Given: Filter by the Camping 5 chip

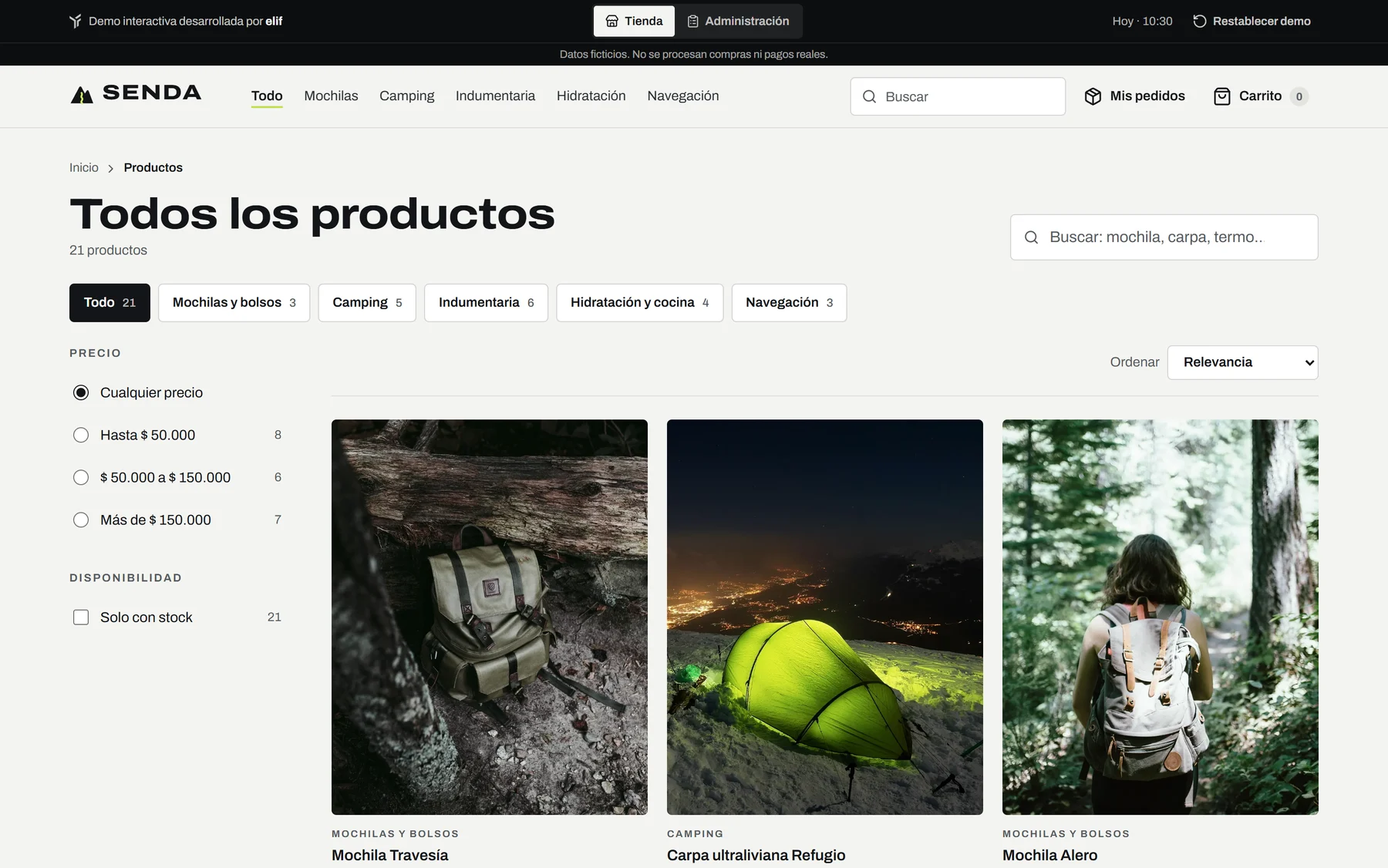Looking at the screenshot, I should coord(367,303).
